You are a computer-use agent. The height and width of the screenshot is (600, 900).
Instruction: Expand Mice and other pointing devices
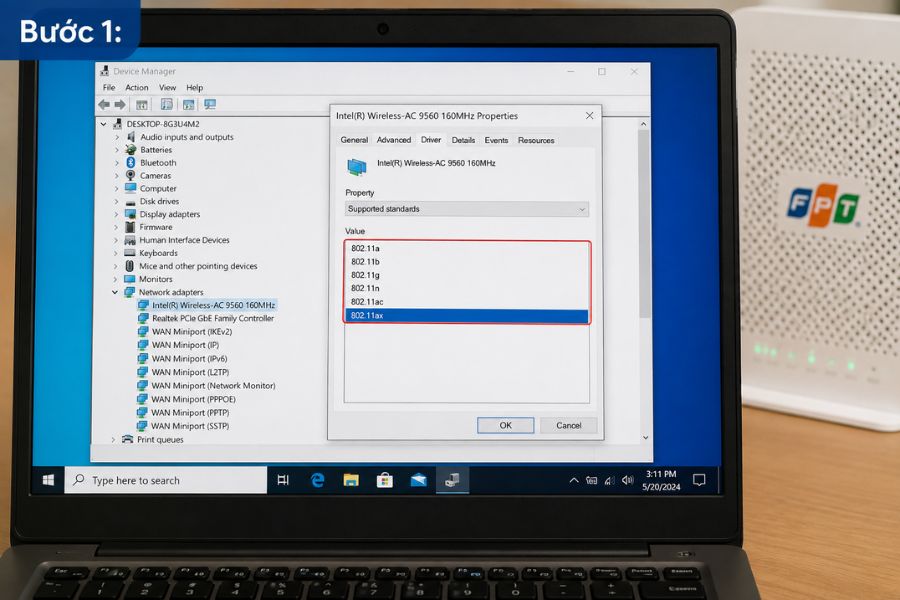115,266
